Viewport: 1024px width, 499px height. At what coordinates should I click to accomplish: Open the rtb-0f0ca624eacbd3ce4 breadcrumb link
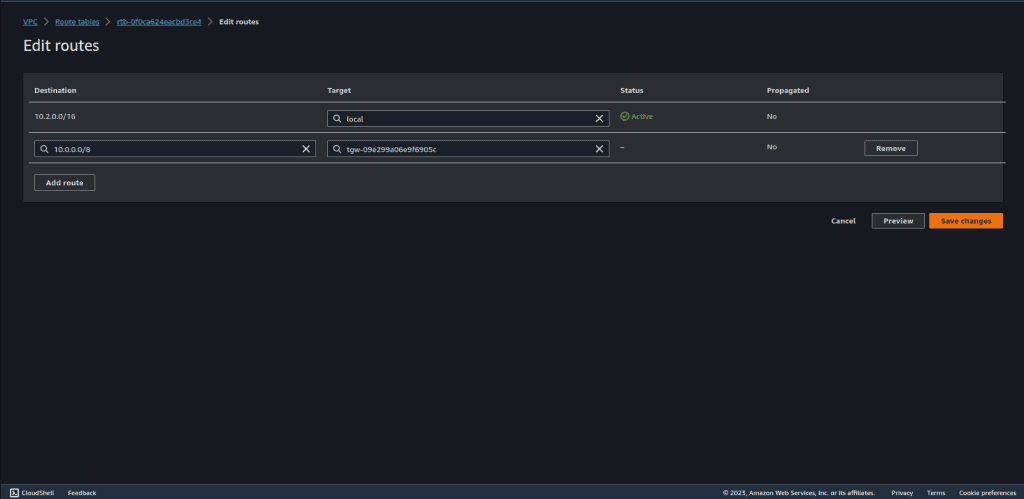click(160, 21)
